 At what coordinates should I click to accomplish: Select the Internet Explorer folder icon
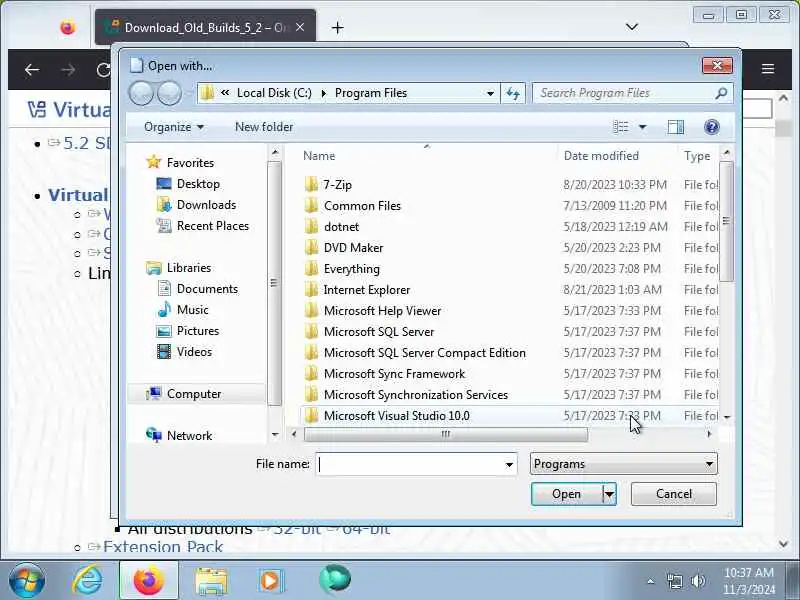311,289
